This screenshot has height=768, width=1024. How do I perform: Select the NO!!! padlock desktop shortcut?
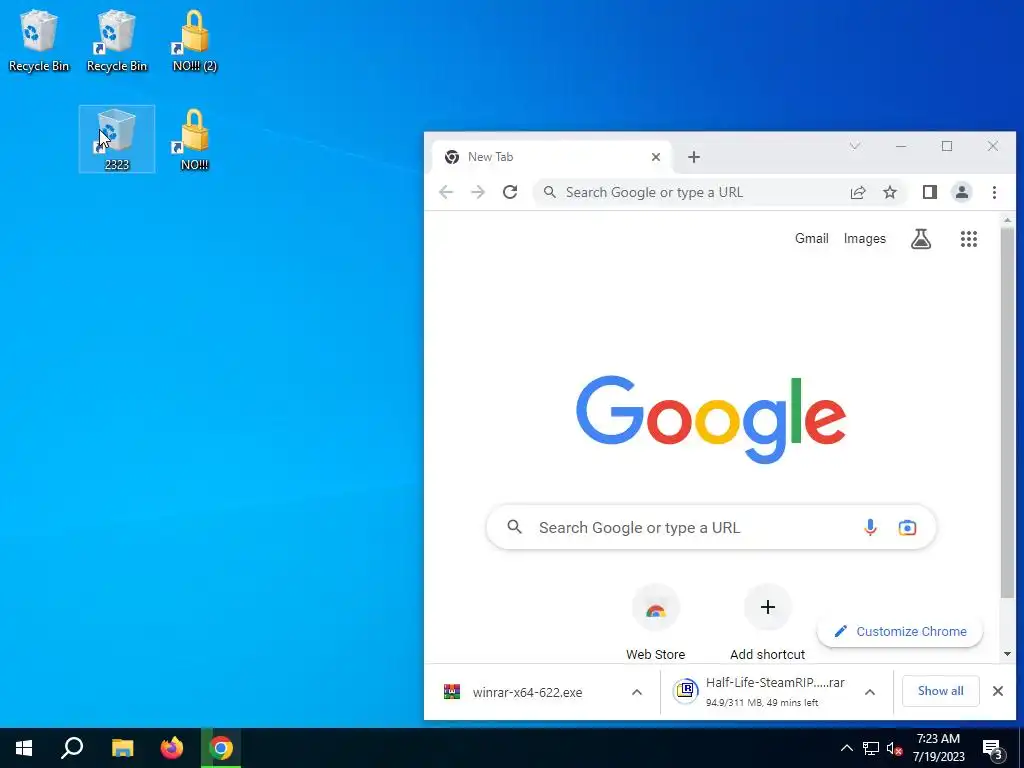coord(195,139)
